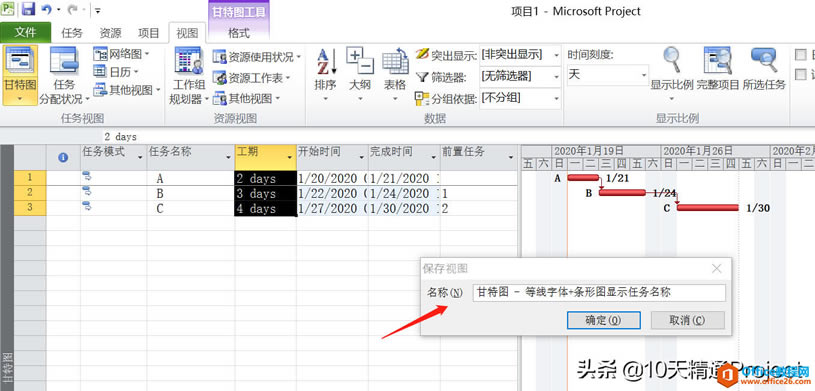Close the 保存视图 dialog with X
The image size is (815, 391).
pos(717,269)
